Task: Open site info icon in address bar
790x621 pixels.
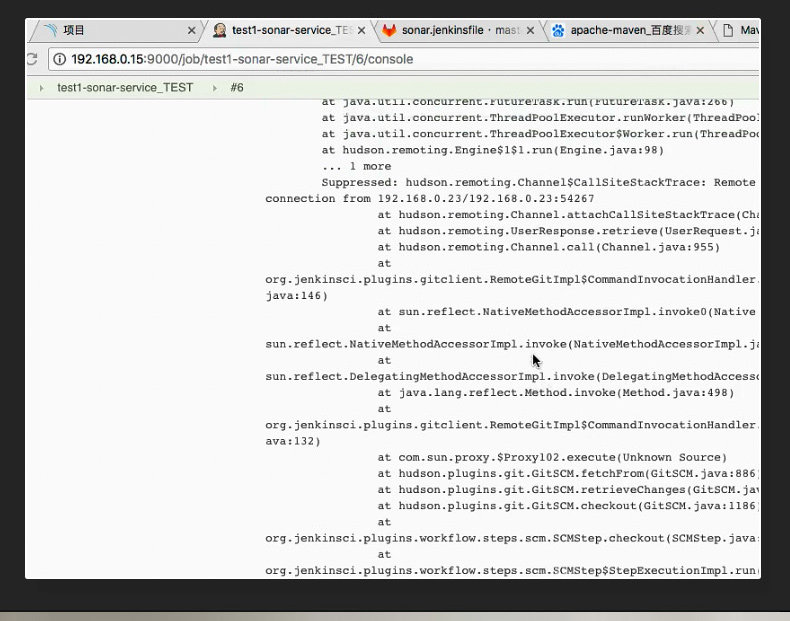Action: click(x=59, y=59)
